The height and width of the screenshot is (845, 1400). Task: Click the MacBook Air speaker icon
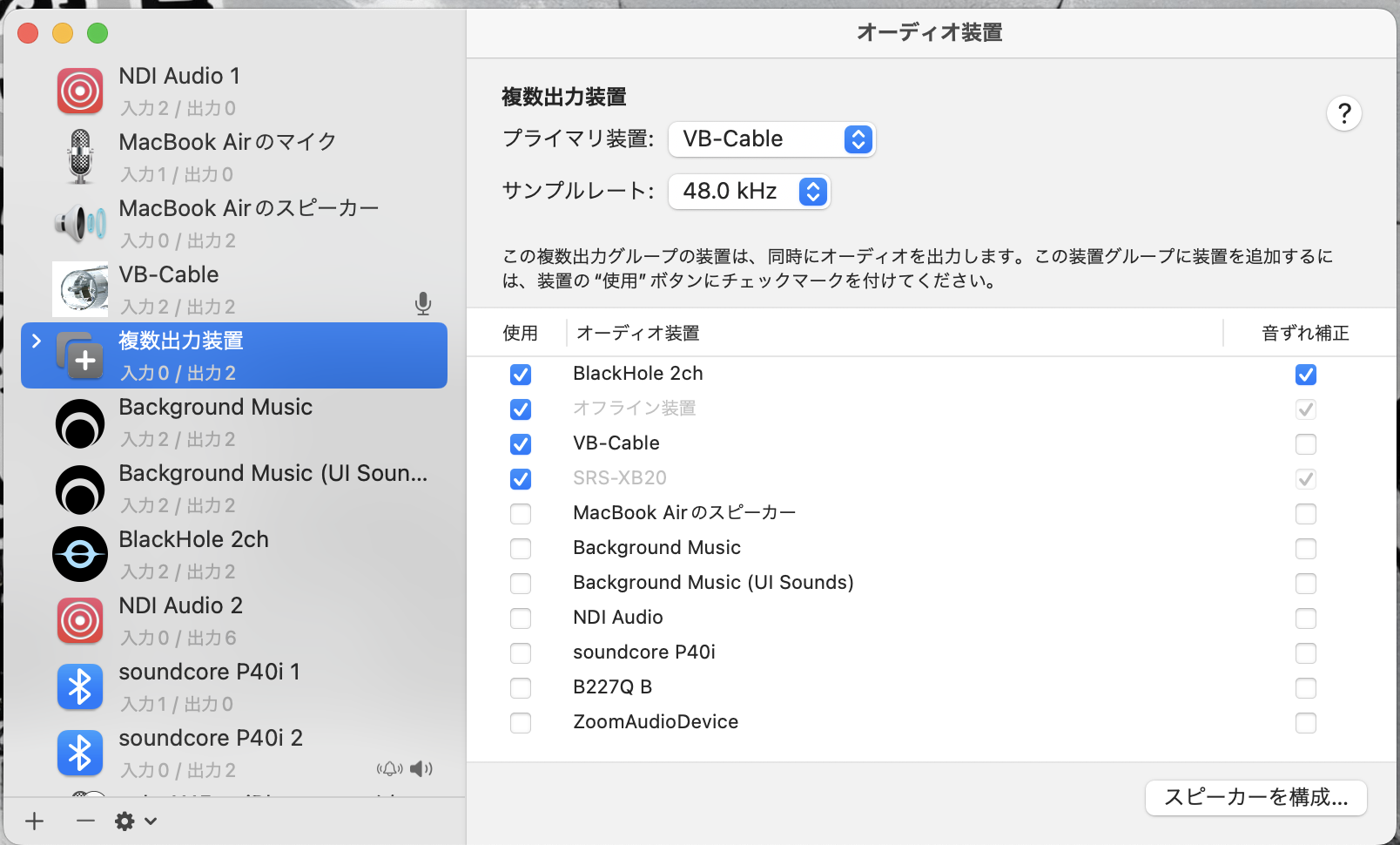79,222
